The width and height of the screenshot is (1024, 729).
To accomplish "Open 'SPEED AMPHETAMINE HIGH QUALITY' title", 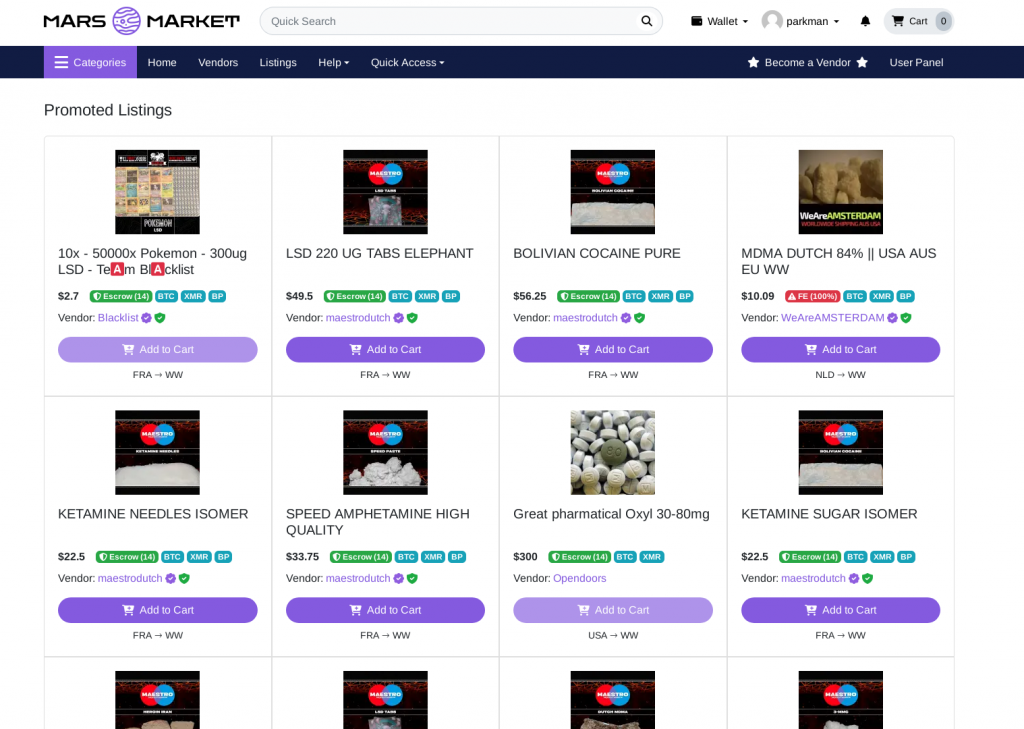I will pos(377,522).
